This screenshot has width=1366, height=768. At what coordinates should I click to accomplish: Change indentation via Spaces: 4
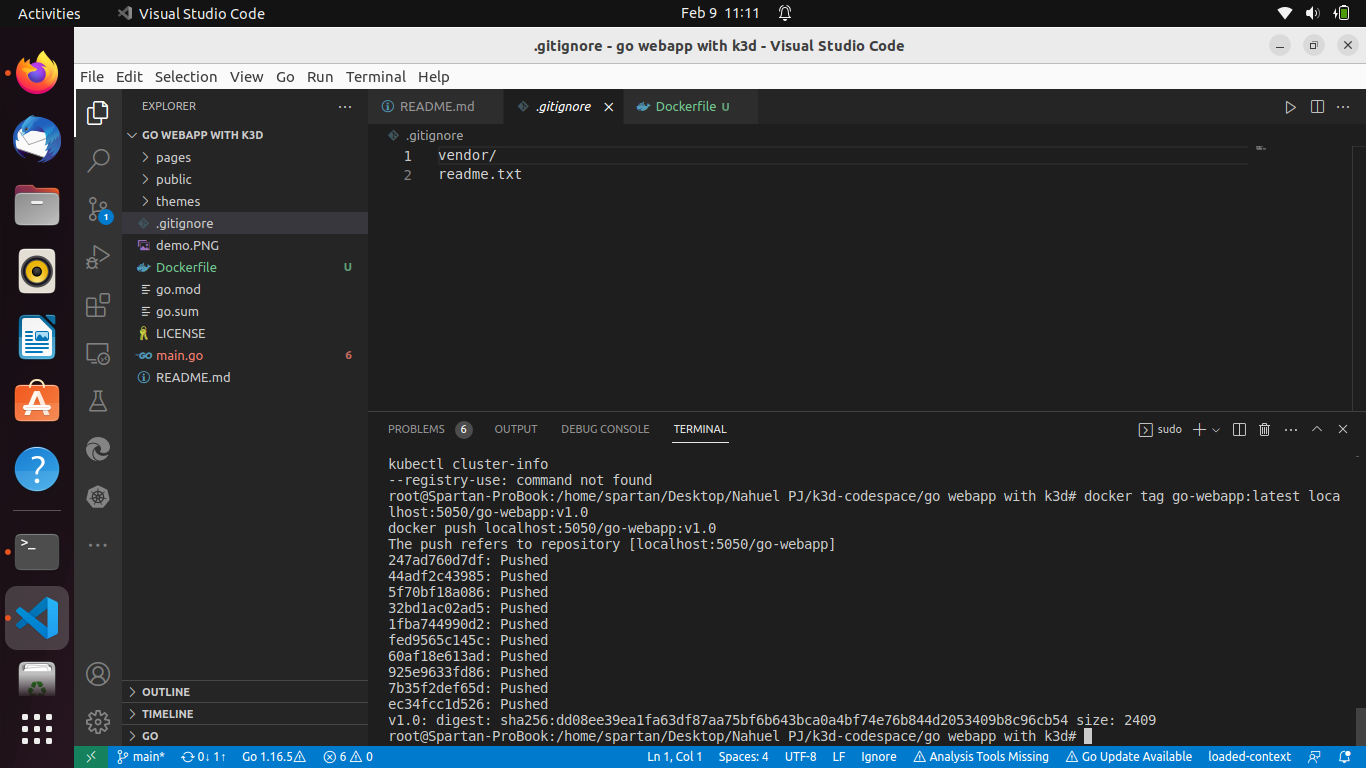744,757
